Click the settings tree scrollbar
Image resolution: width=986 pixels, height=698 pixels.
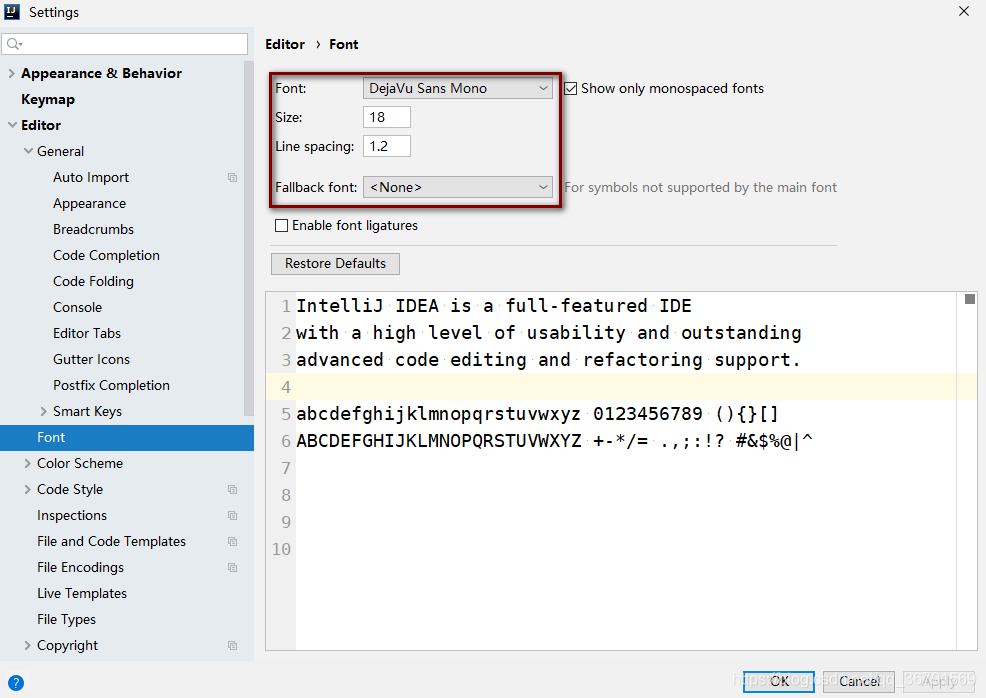[248, 239]
